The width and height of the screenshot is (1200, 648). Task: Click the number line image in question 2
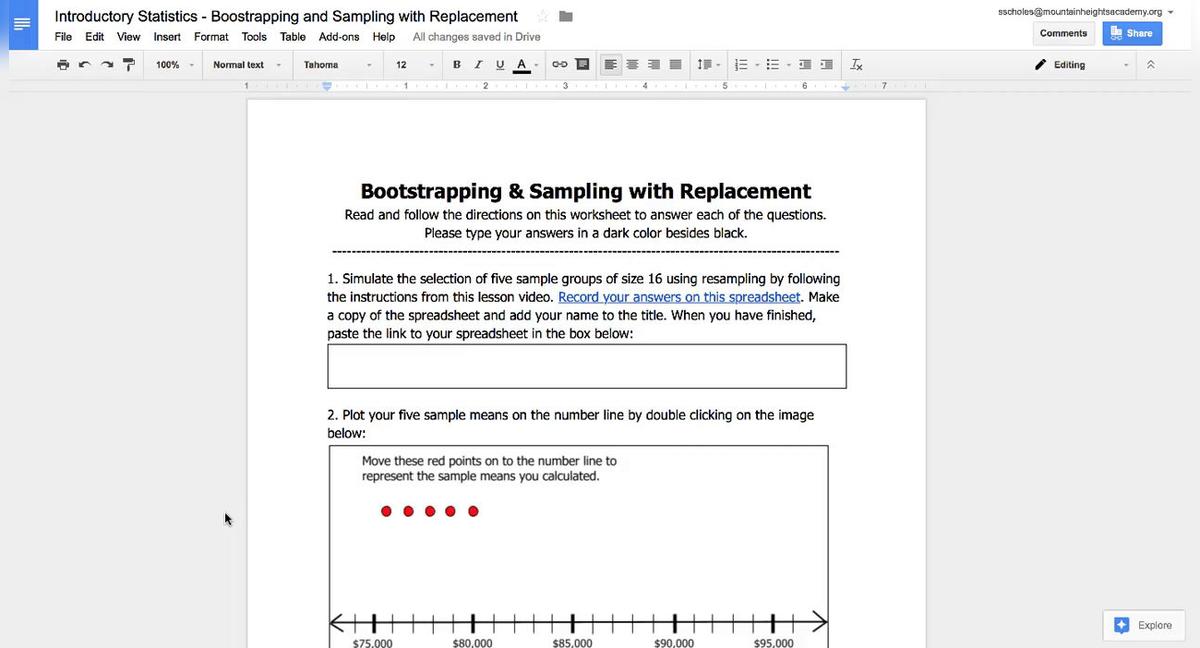pyautogui.click(x=578, y=546)
